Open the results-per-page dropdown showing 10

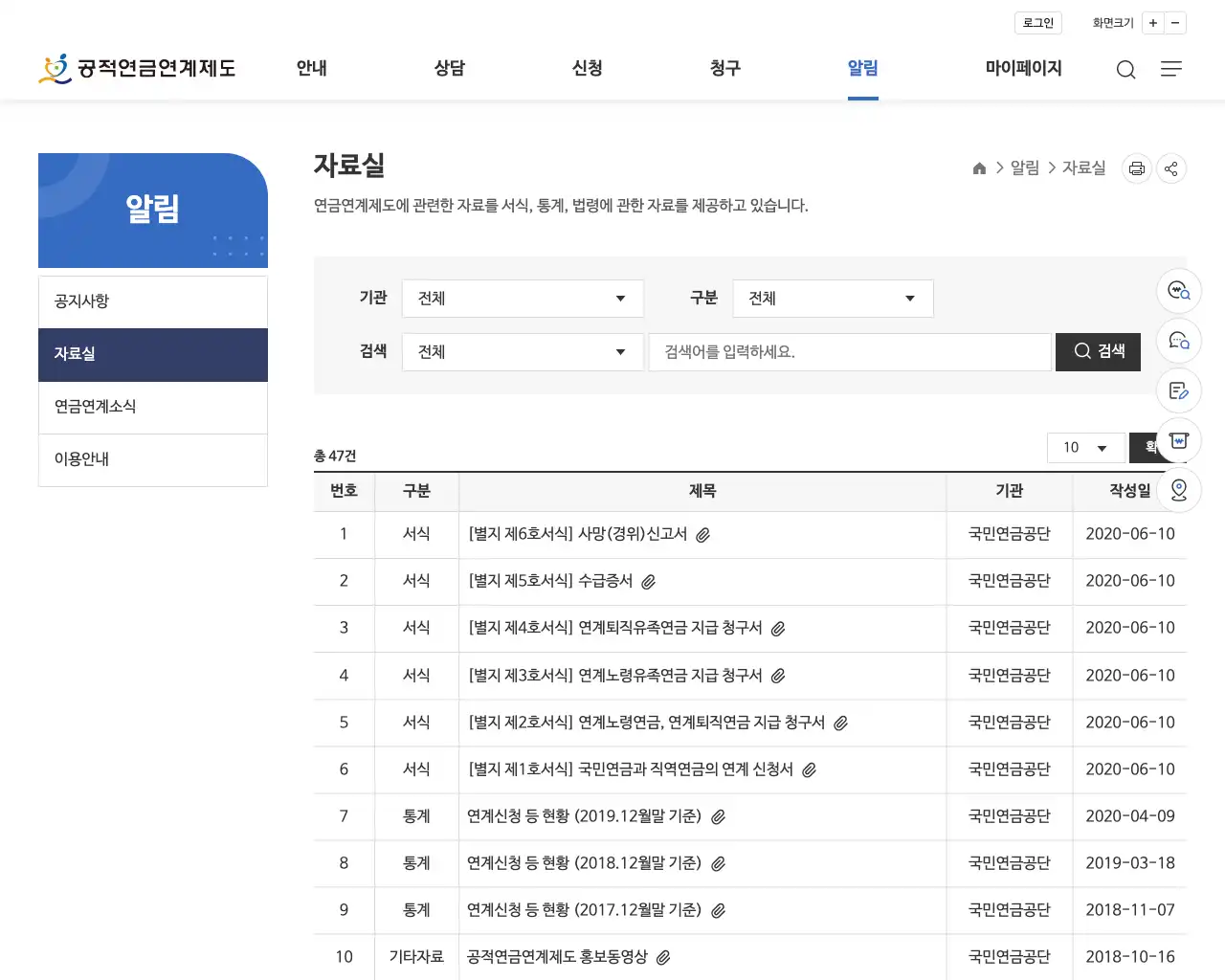pyautogui.click(x=1085, y=447)
